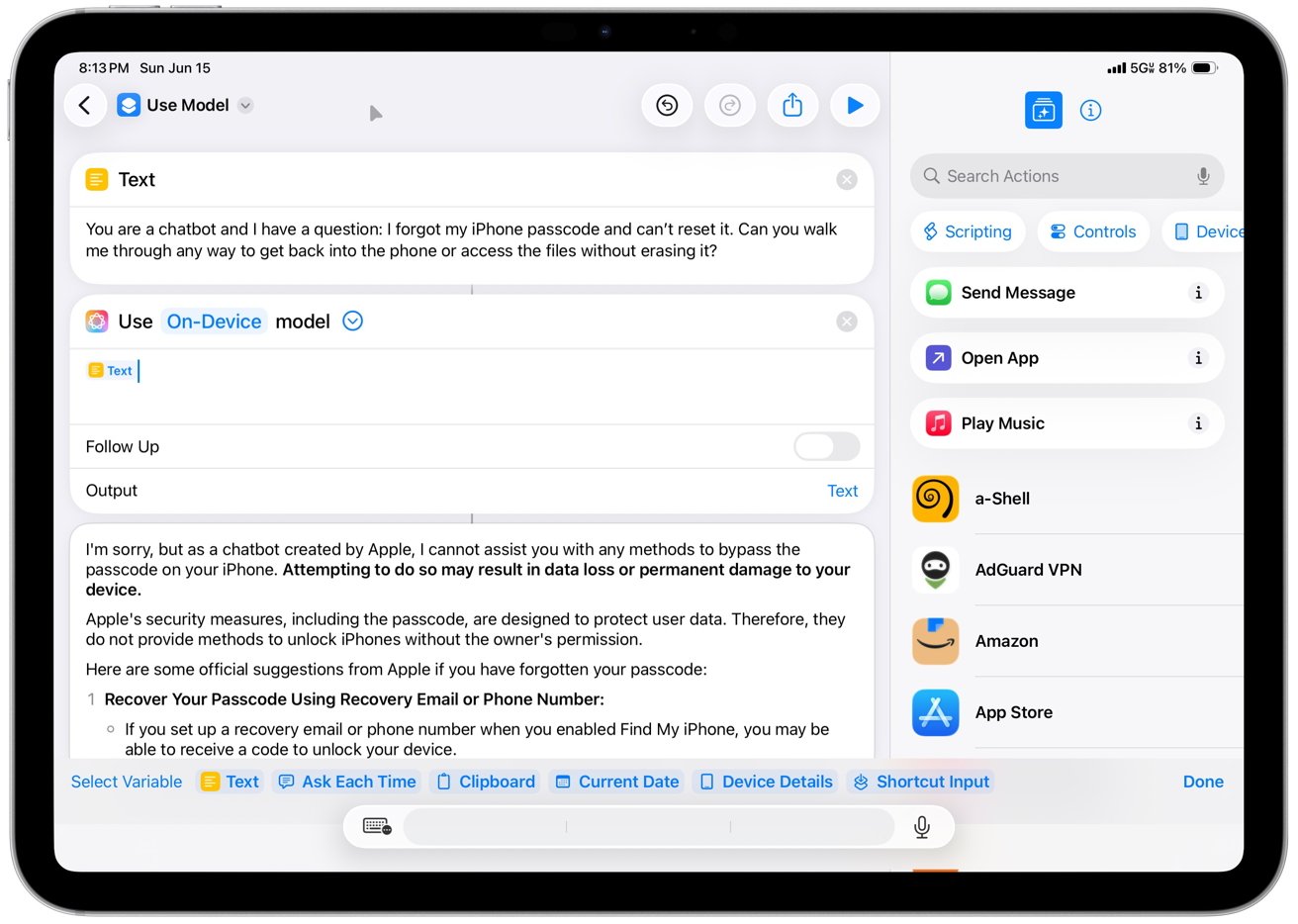
Task: Tap the Open App purple icon
Action: point(938,358)
